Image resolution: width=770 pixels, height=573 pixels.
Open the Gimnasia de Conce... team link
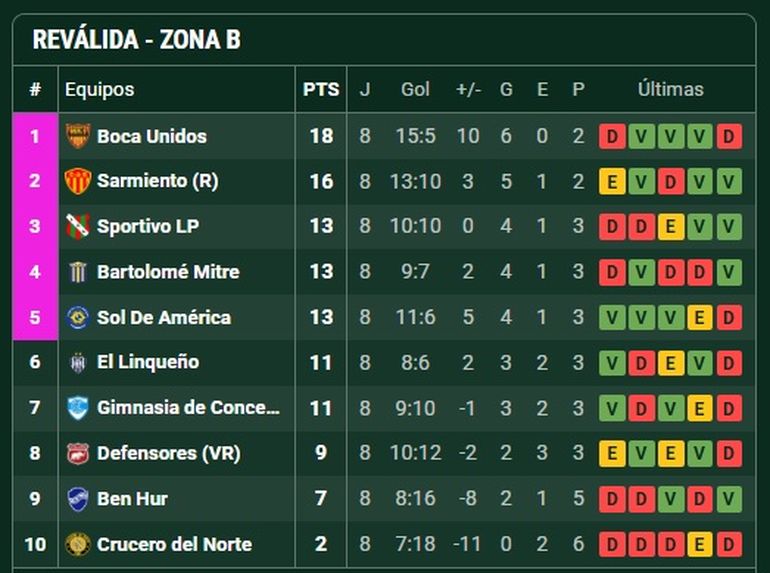[x=189, y=408]
